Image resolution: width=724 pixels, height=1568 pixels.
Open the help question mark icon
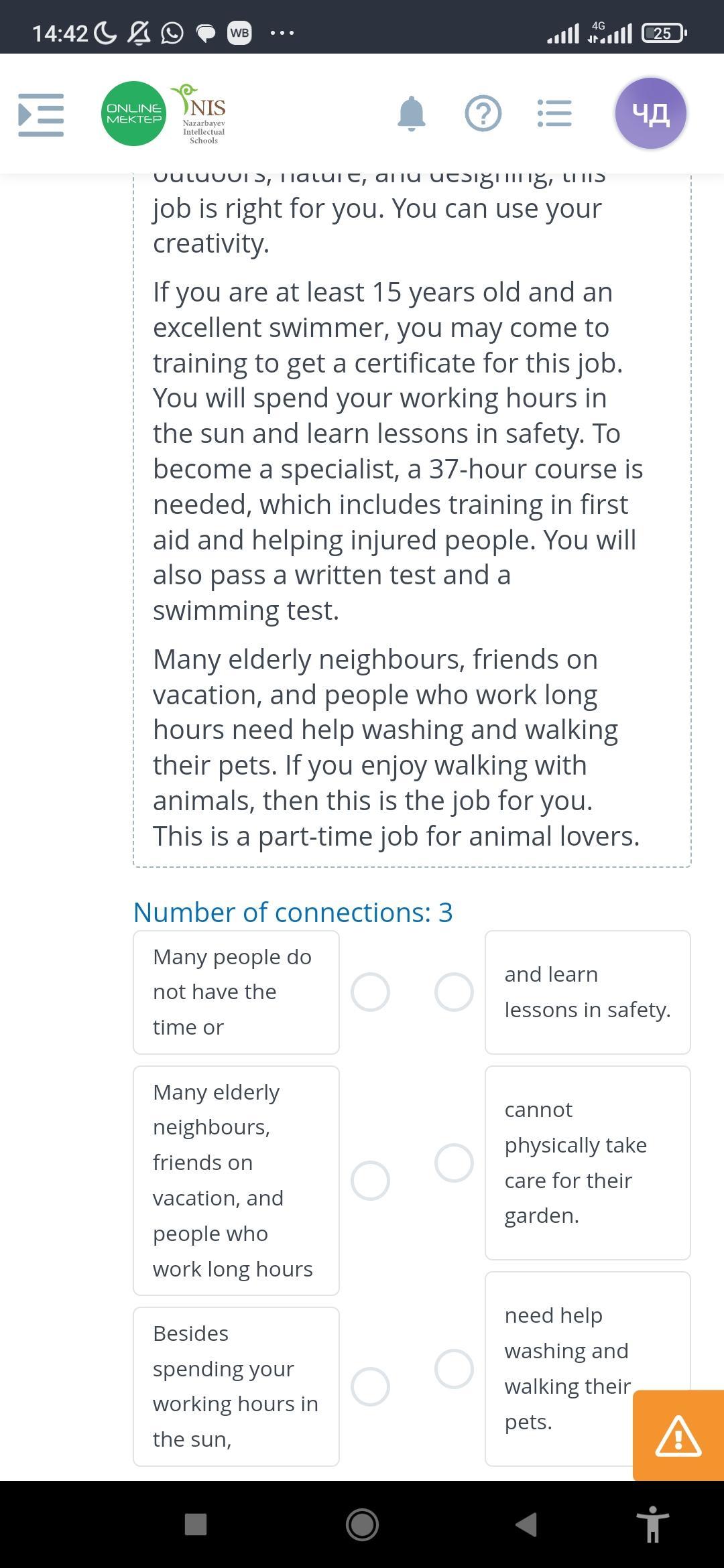[x=483, y=113]
